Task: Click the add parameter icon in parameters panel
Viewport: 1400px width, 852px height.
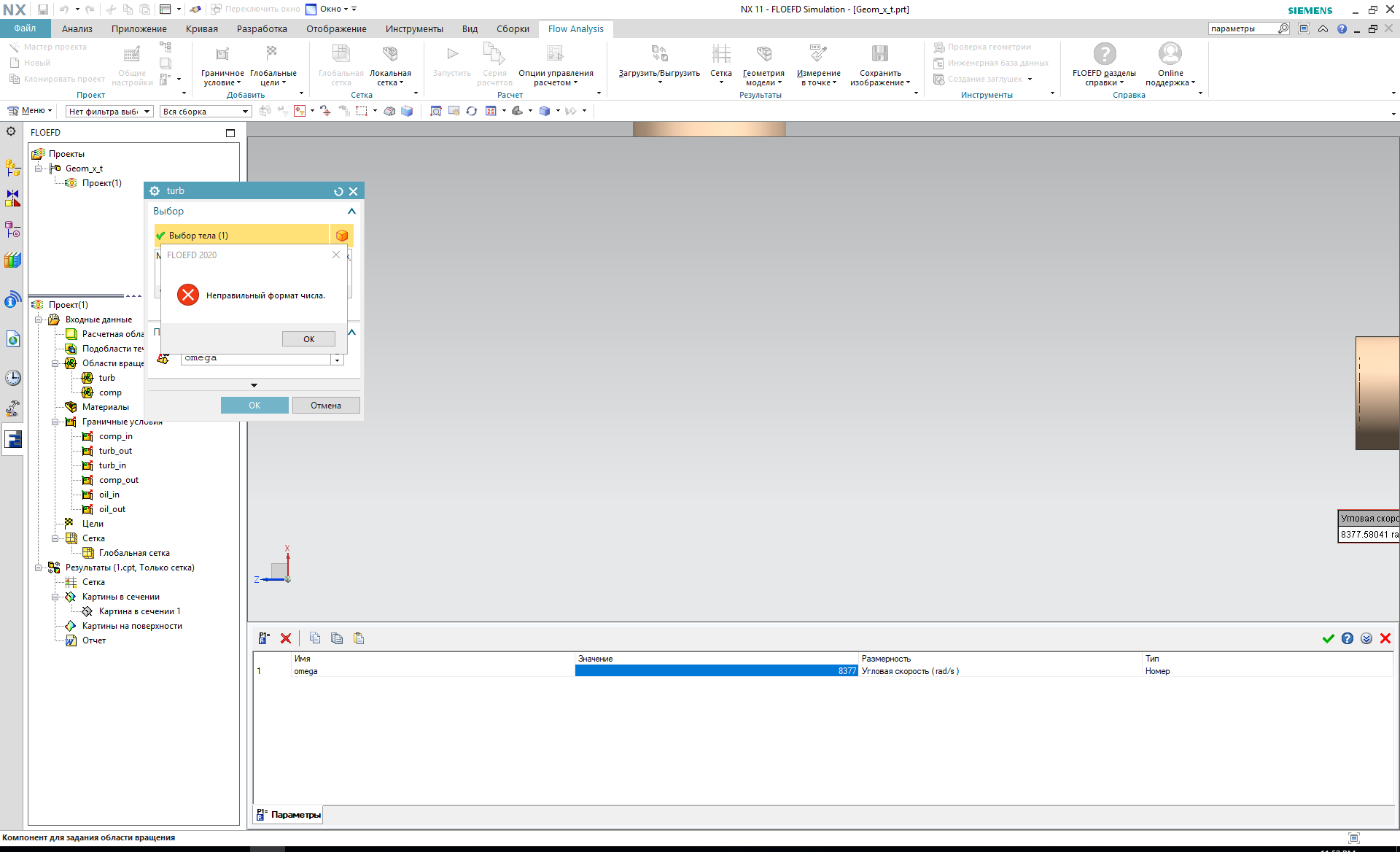Action: (x=264, y=638)
